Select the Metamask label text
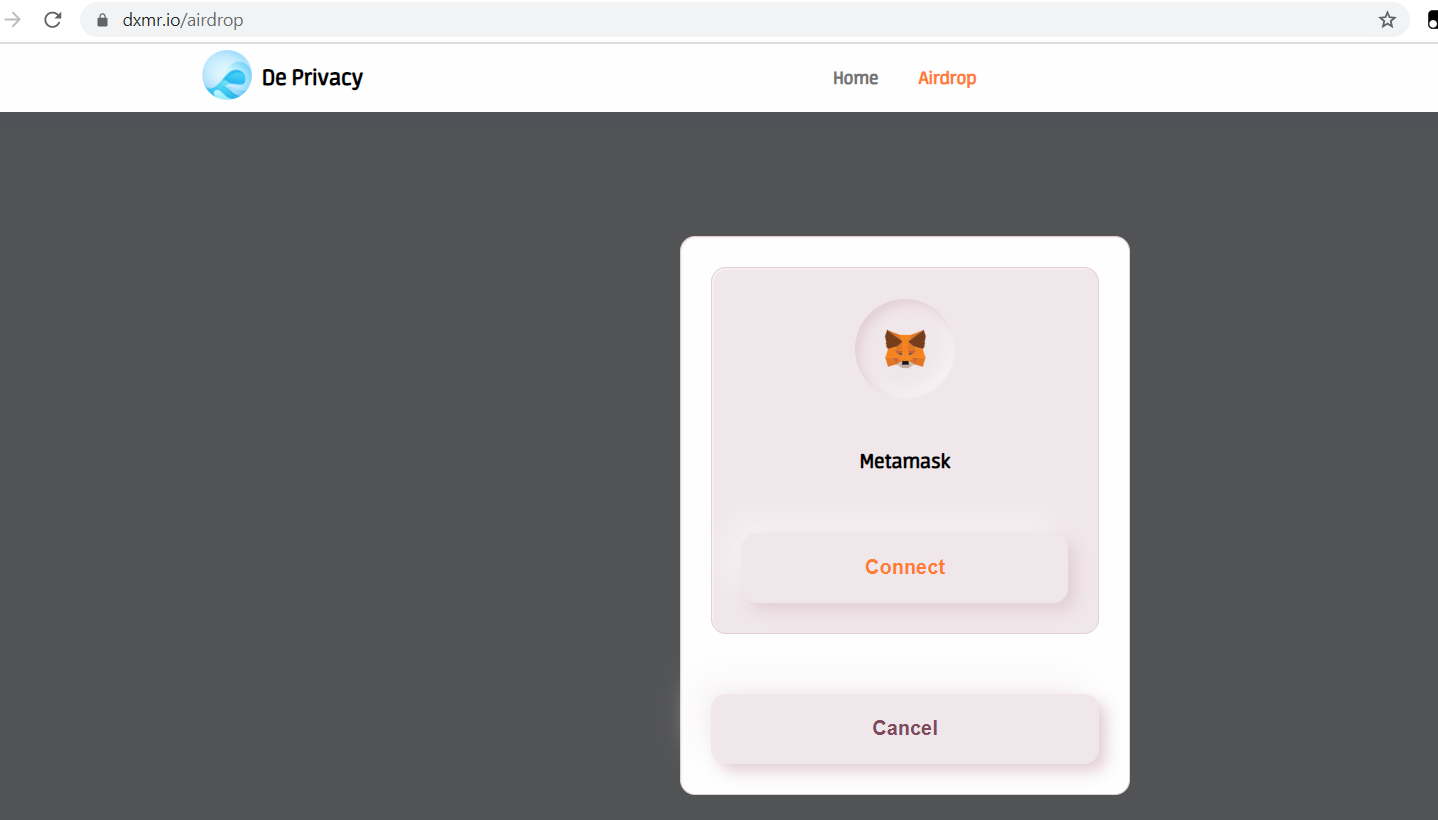The image size is (1438, 820). 905,462
